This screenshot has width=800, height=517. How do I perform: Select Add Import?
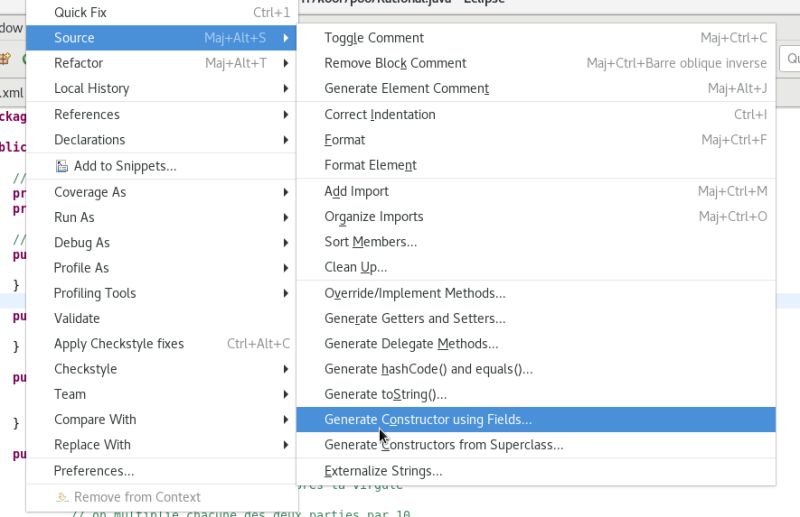pyautogui.click(x=536, y=191)
